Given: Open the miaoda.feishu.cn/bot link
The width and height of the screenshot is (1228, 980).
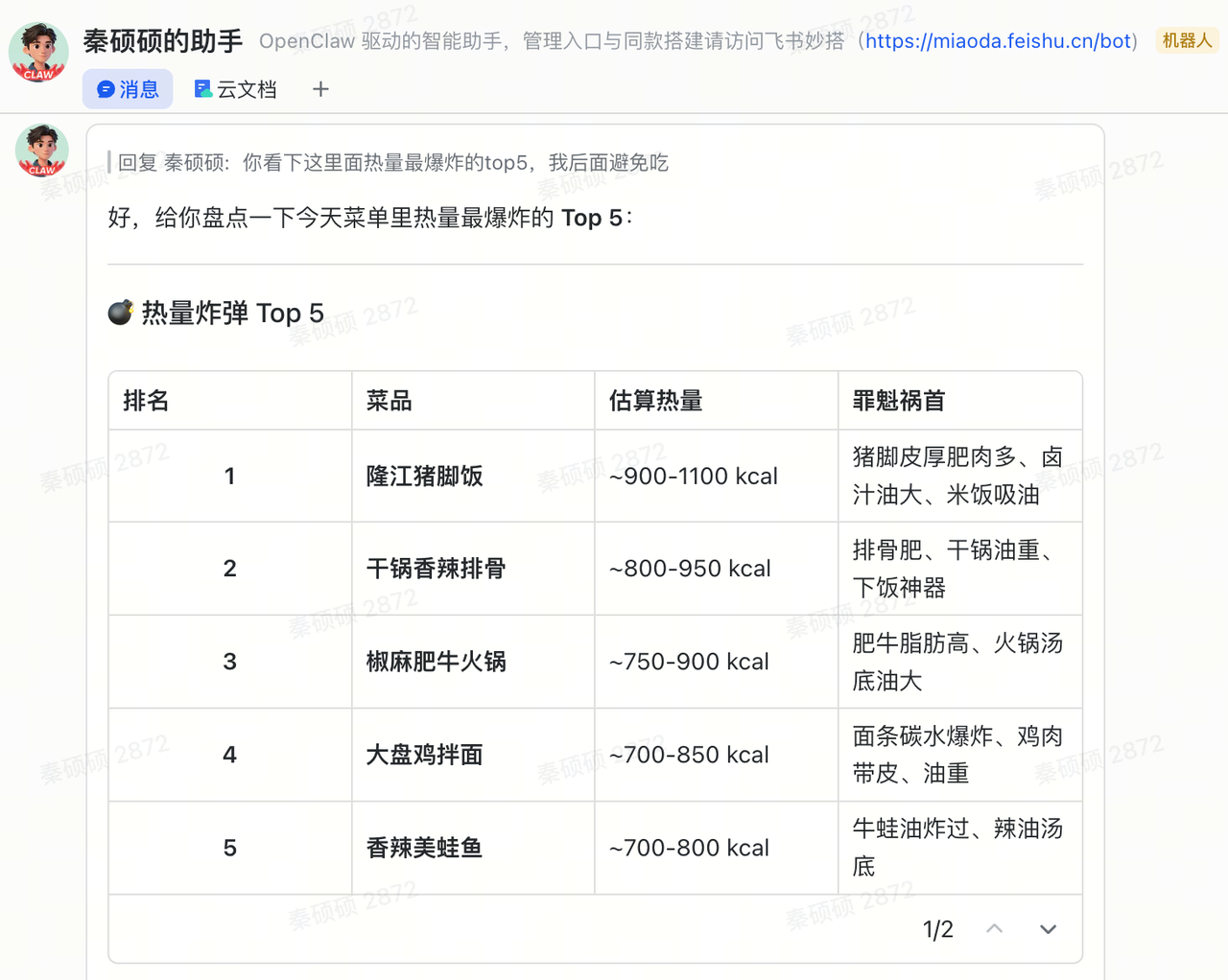Looking at the screenshot, I should [998, 41].
